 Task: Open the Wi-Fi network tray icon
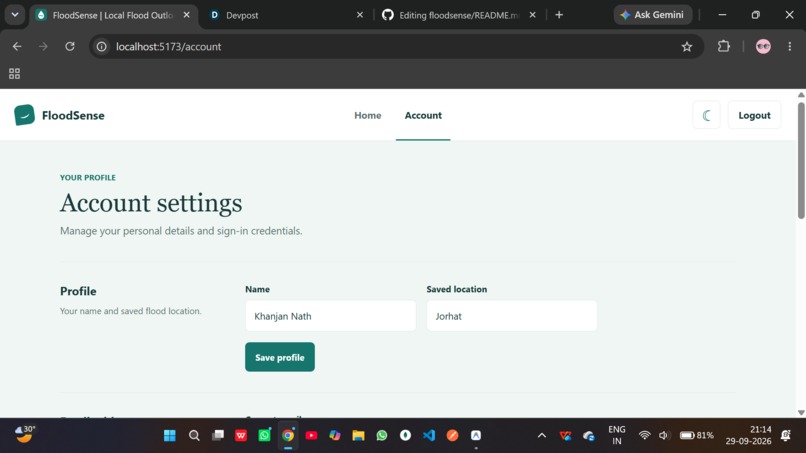pos(644,436)
